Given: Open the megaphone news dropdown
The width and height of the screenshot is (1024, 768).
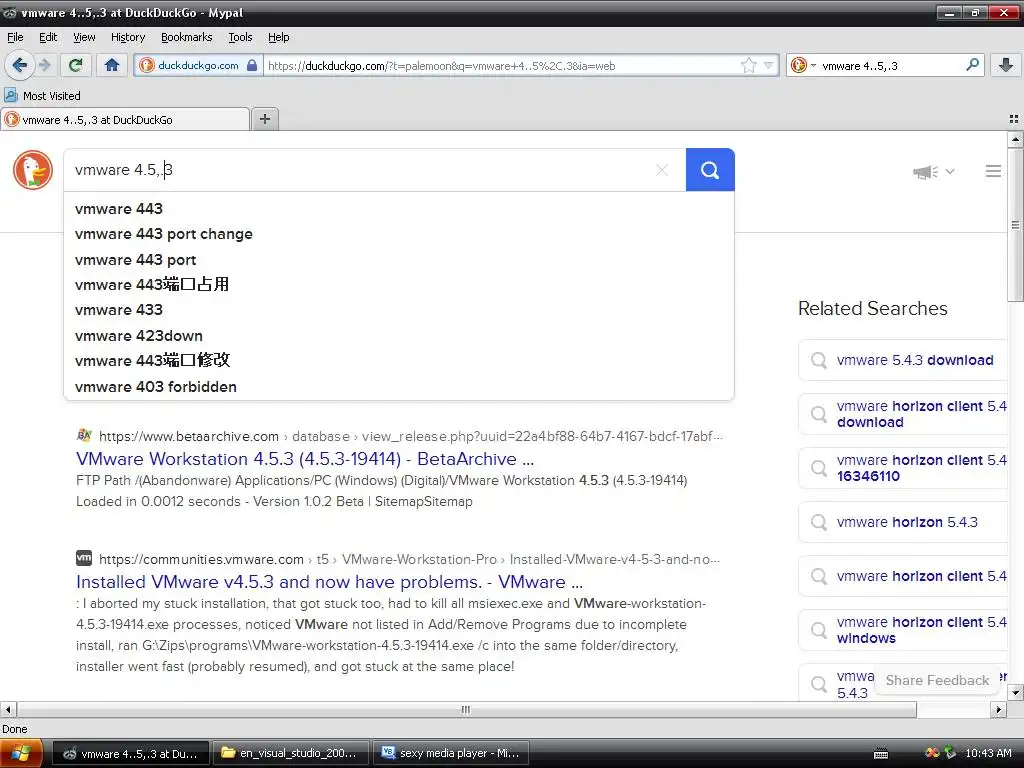Looking at the screenshot, I should coord(934,172).
